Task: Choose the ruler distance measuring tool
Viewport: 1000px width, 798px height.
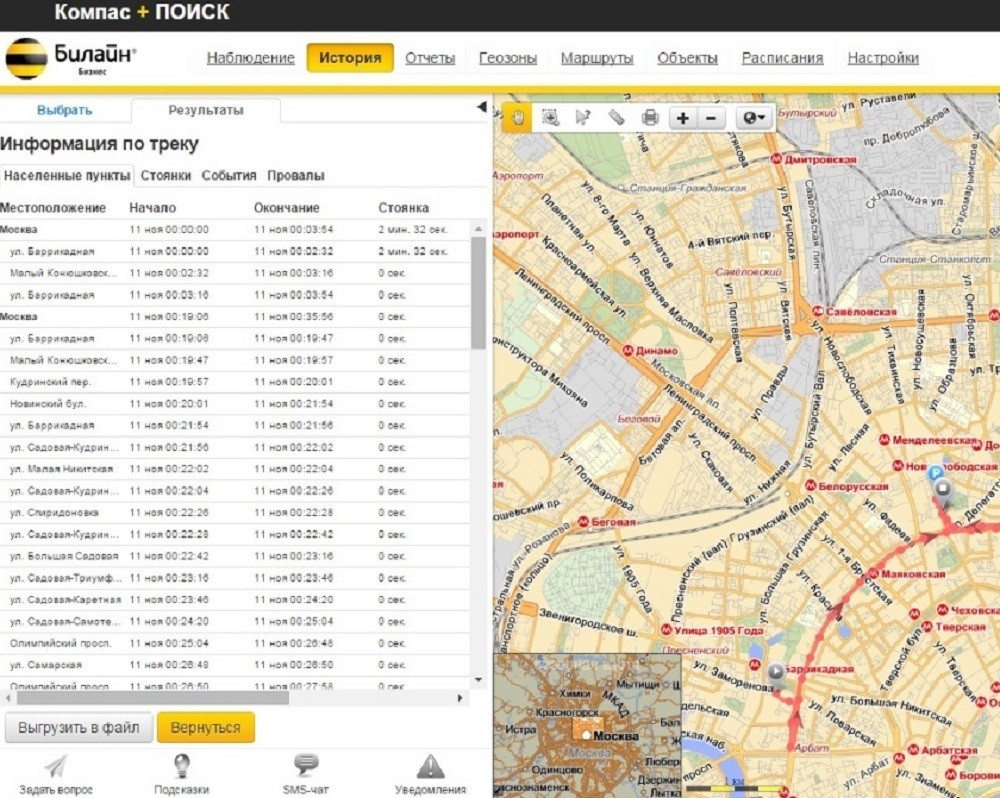Action: click(x=616, y=117)
